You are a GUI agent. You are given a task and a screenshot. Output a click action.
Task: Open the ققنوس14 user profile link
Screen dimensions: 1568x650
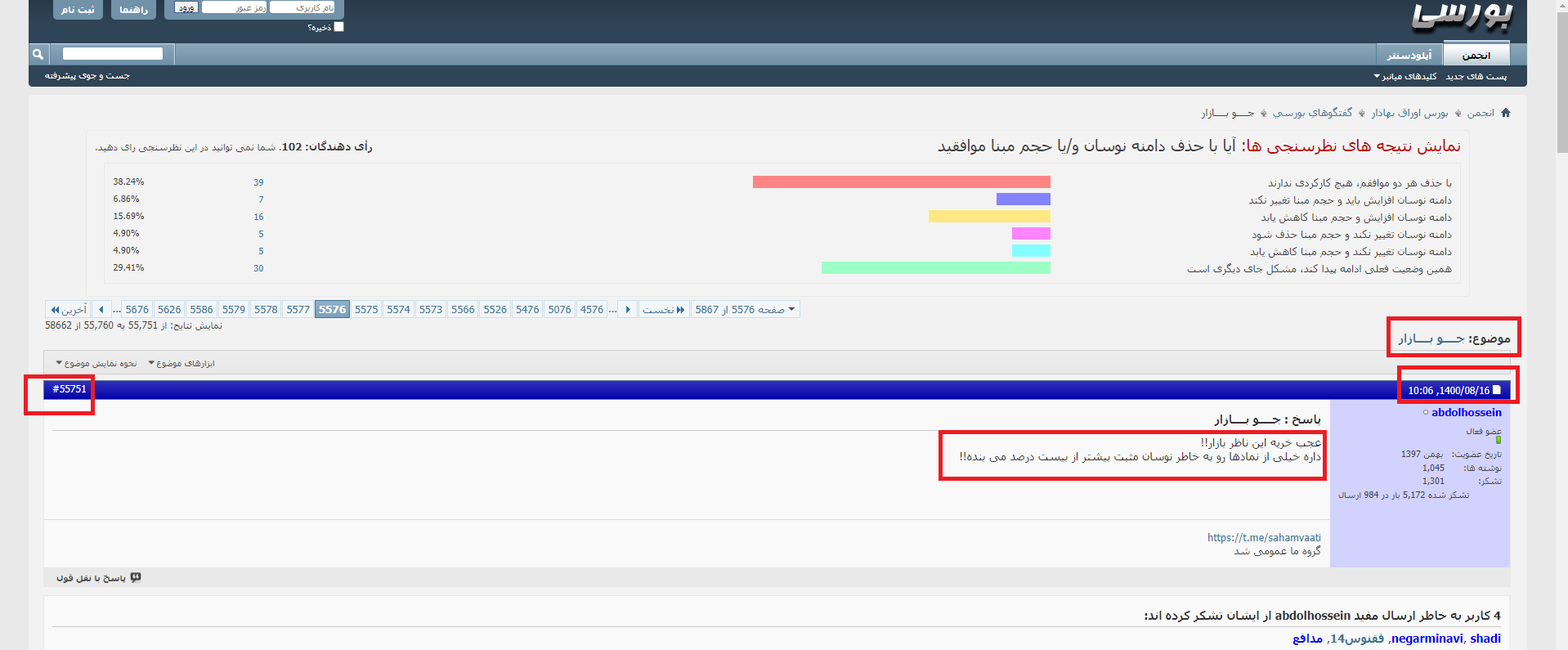(1357, 639)
